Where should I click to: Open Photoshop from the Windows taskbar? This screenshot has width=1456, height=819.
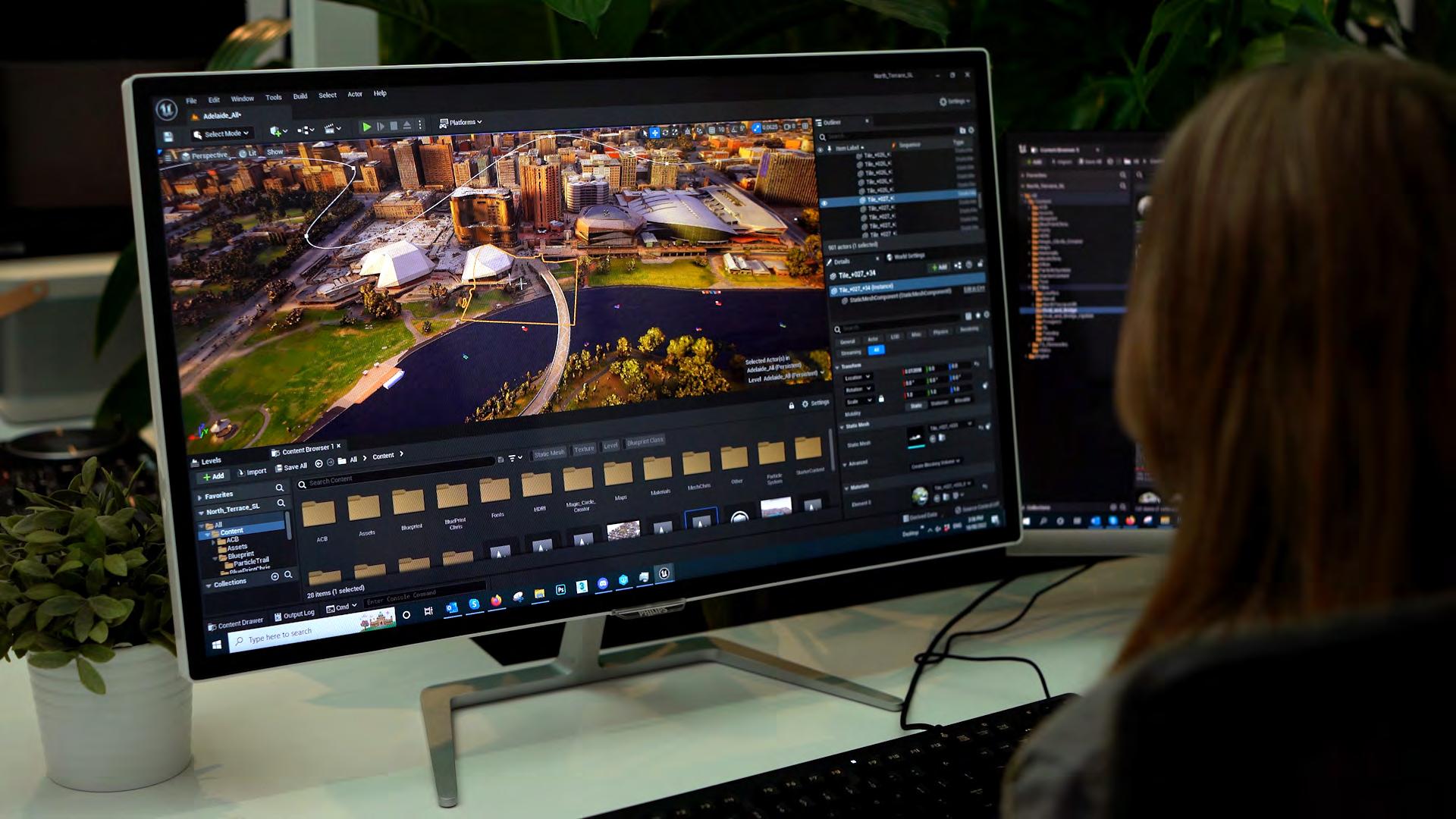click(x=561, y=589)
